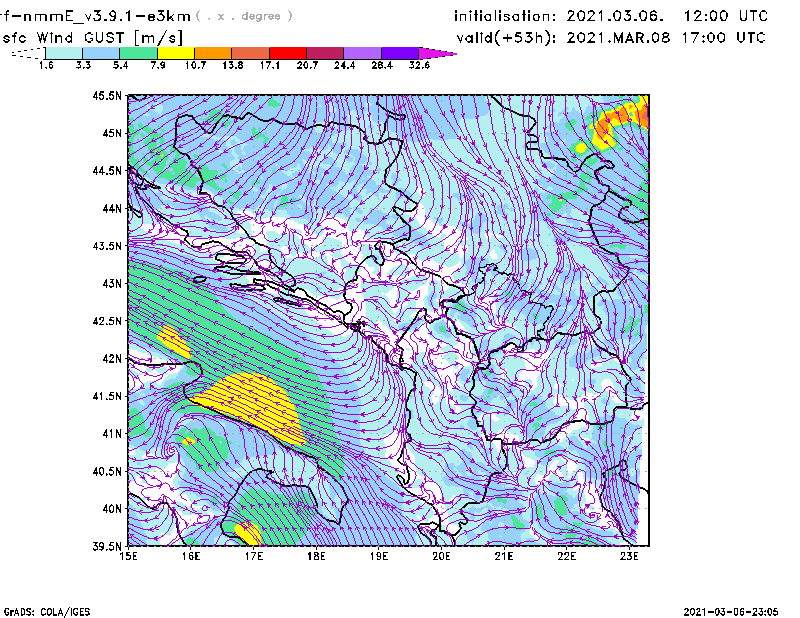Click the 41.5N latitude label
The image size is (800, 618).
[x=107, y=396]
